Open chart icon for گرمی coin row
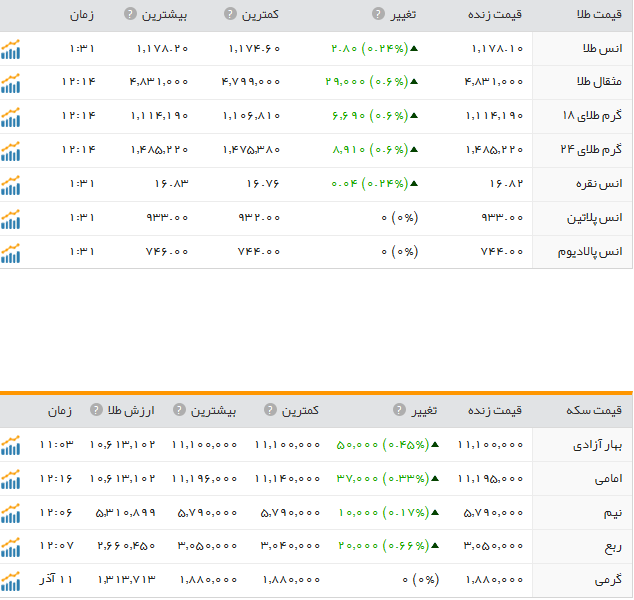The width and height of the screenshot is (634, 600). coord(10,581)
